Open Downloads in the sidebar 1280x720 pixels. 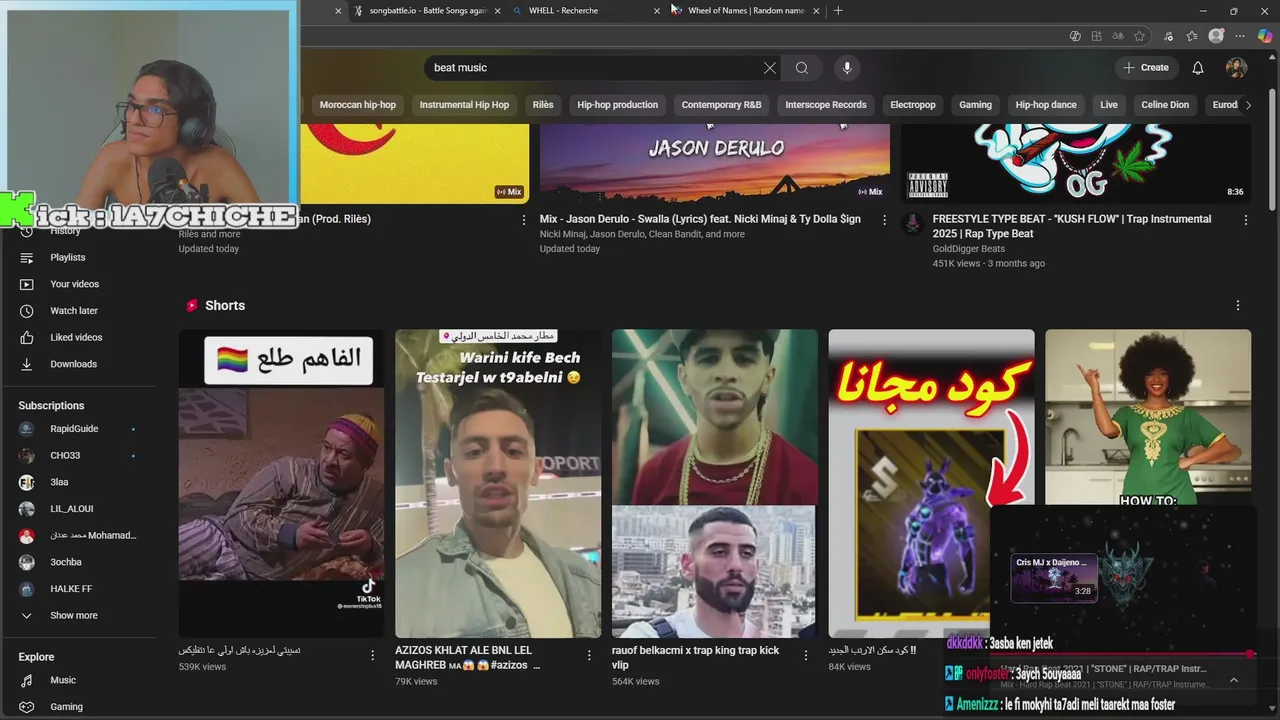click(73, 364)
